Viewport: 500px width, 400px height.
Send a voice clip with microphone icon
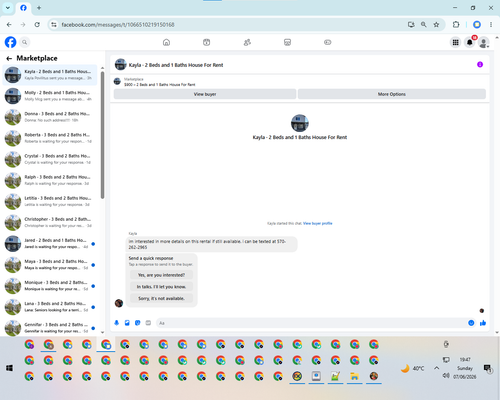click(117, 323)
